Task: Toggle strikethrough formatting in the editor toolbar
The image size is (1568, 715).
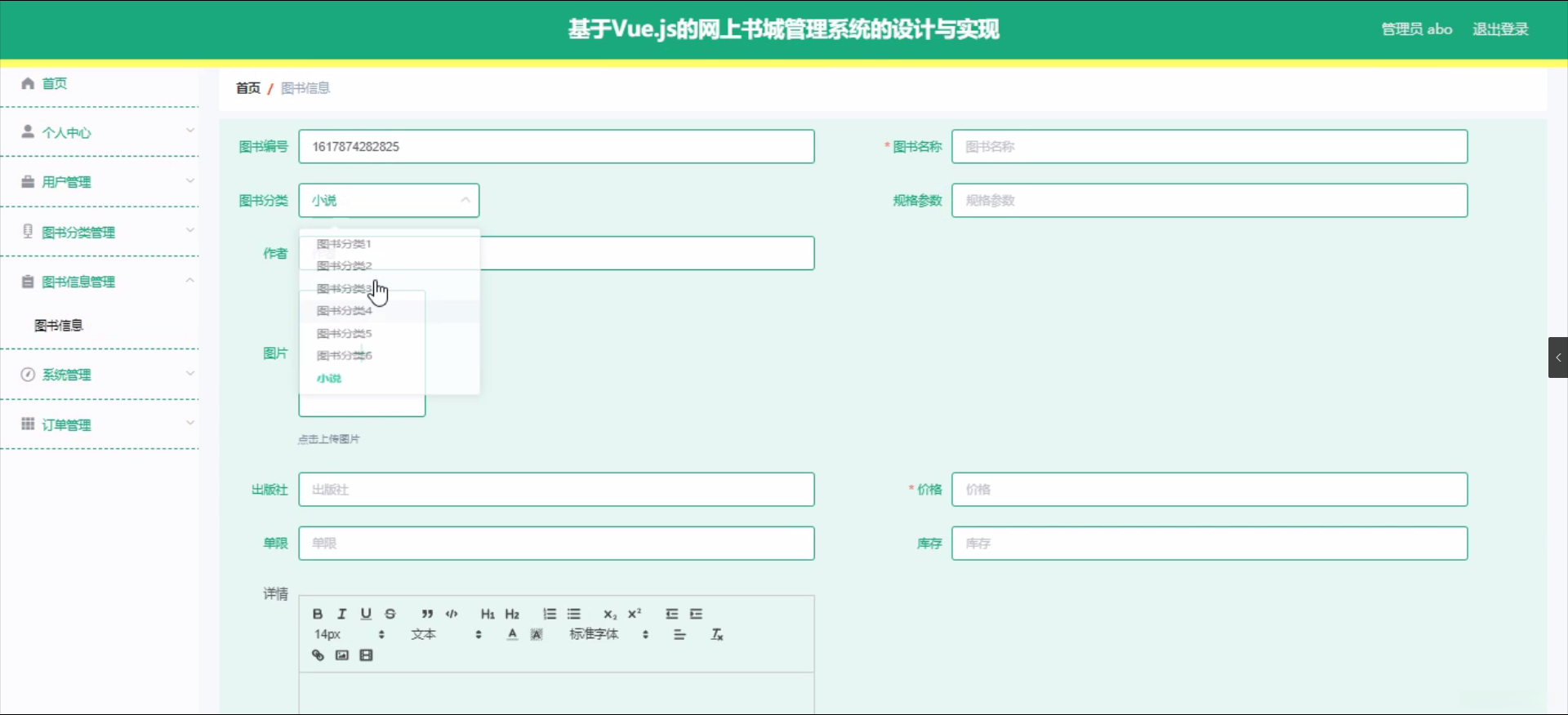Action: (390, 614)
